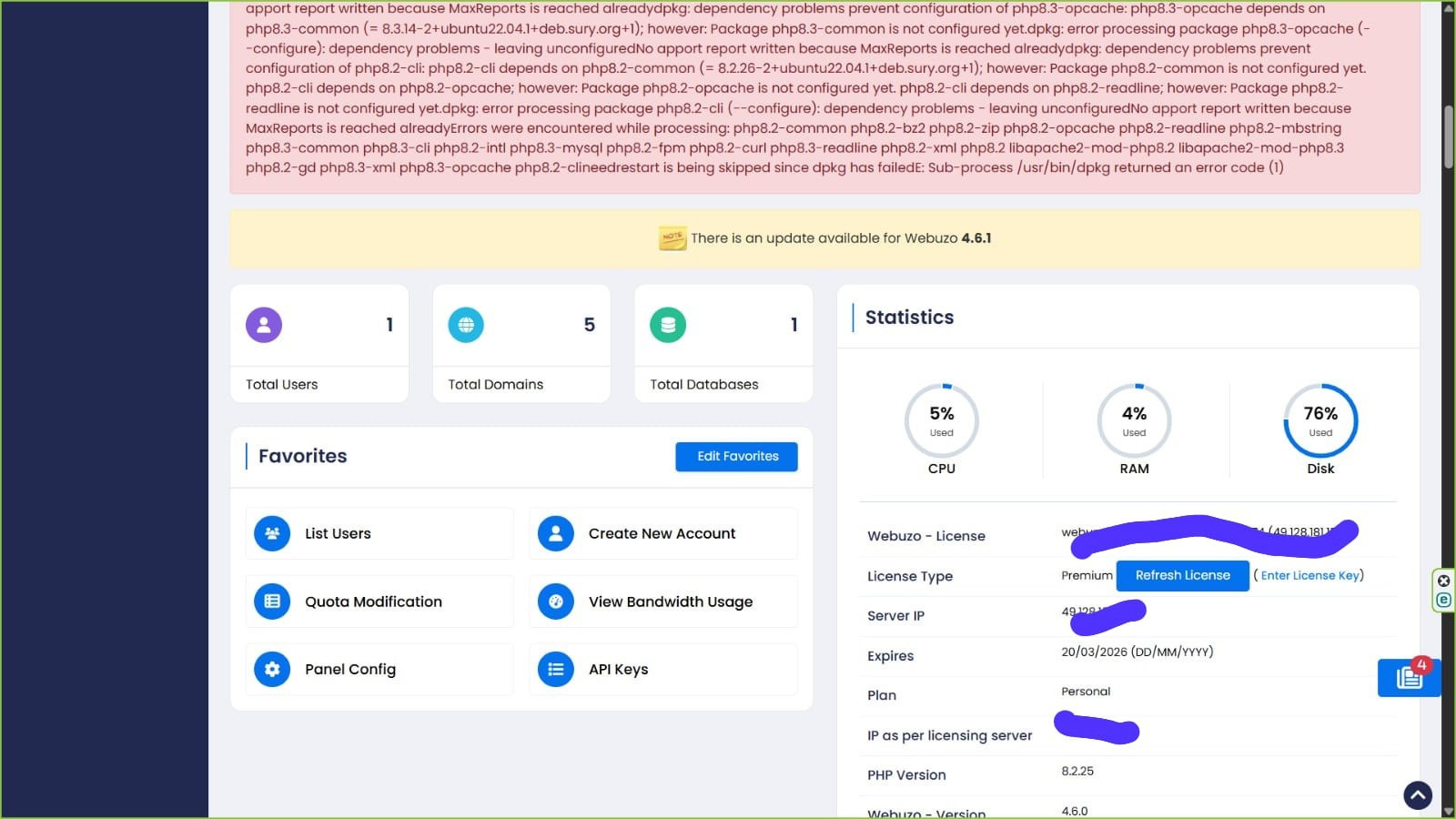Click the Total Domains label
Viewport: 1456px width, 819px height.
click(x=495, y=384)
